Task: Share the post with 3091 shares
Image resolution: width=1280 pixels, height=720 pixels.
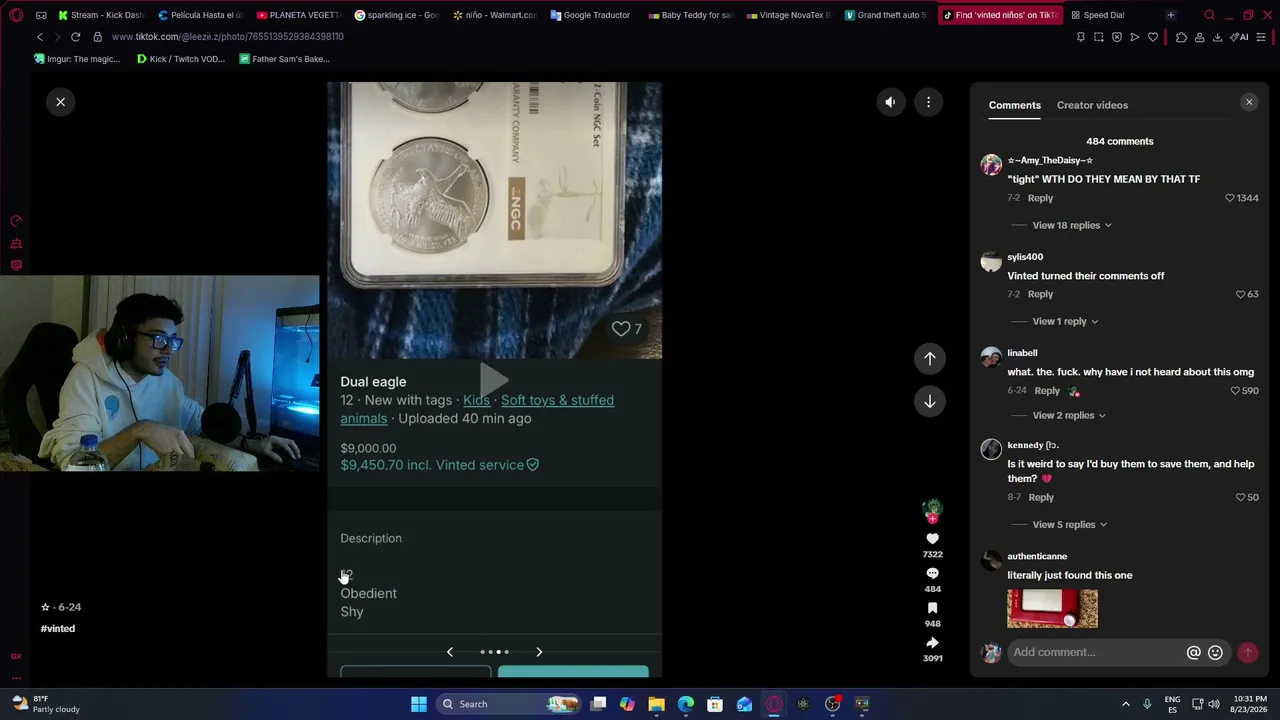Action: coord(932,643)
